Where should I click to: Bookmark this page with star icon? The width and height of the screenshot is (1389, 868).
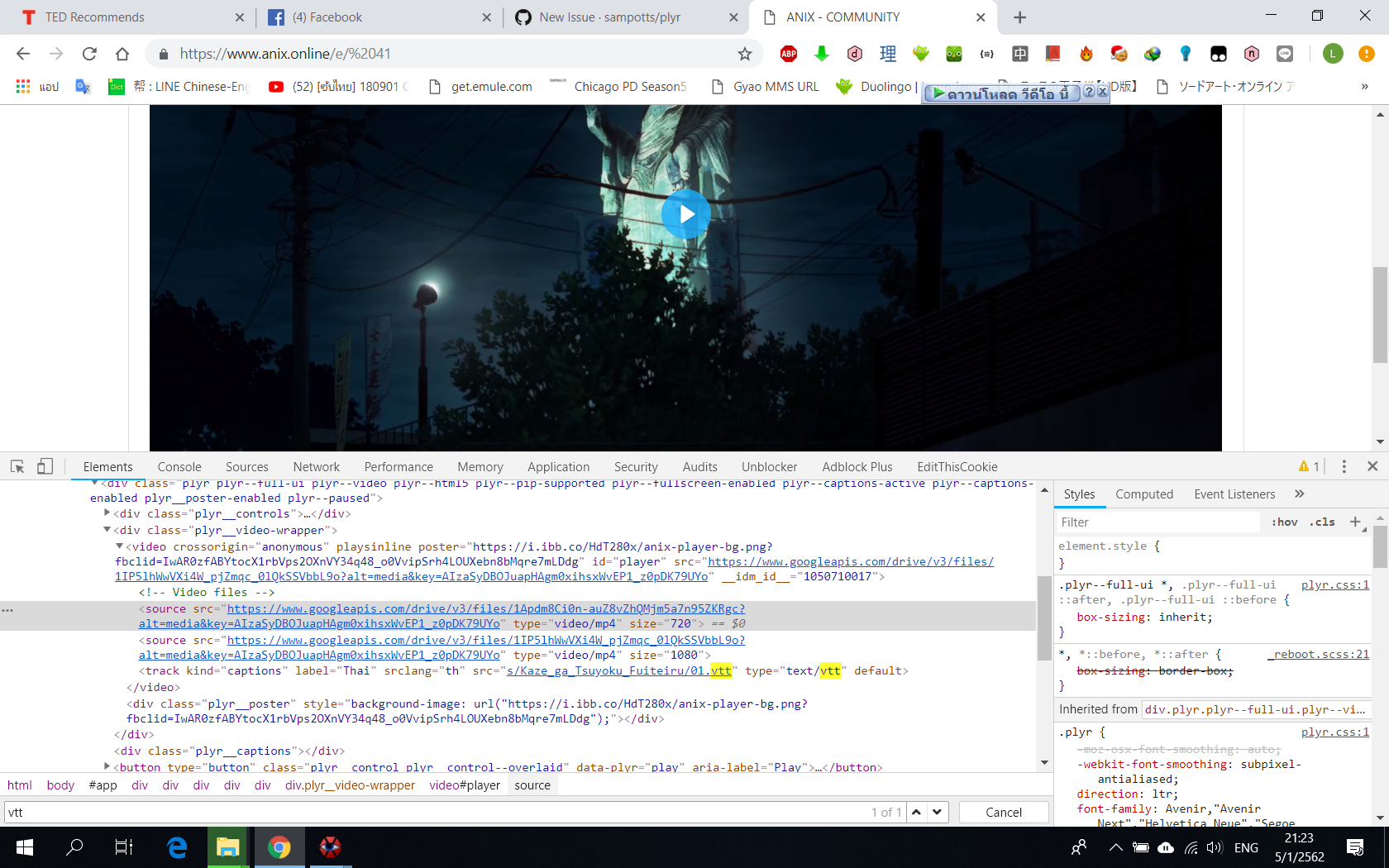(745, 54)
